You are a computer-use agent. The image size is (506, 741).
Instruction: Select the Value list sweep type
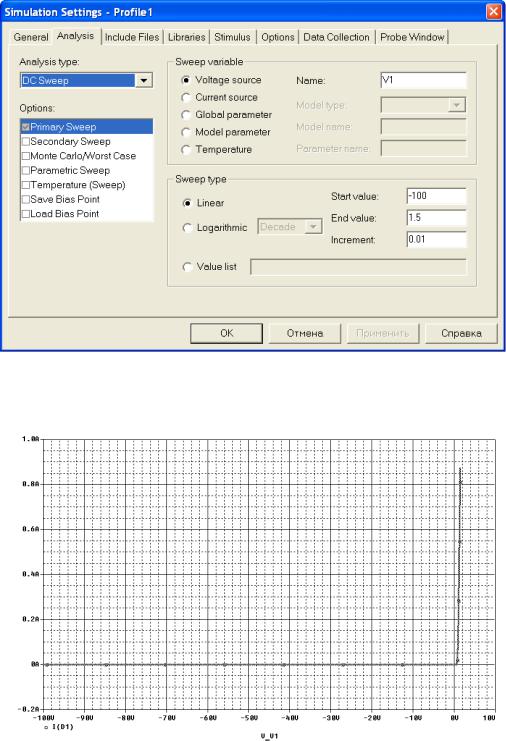point(187,267)
